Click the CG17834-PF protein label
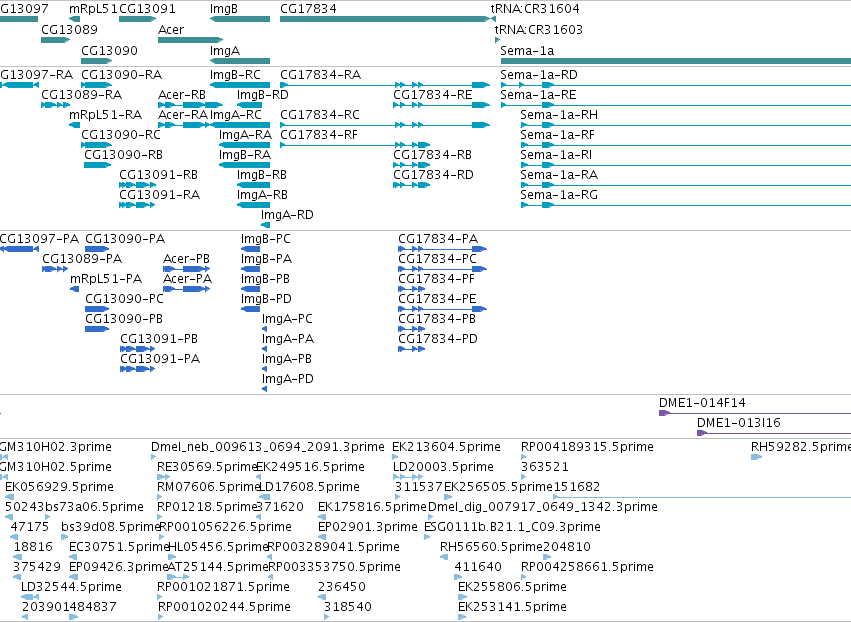 [x=437, y=279]
